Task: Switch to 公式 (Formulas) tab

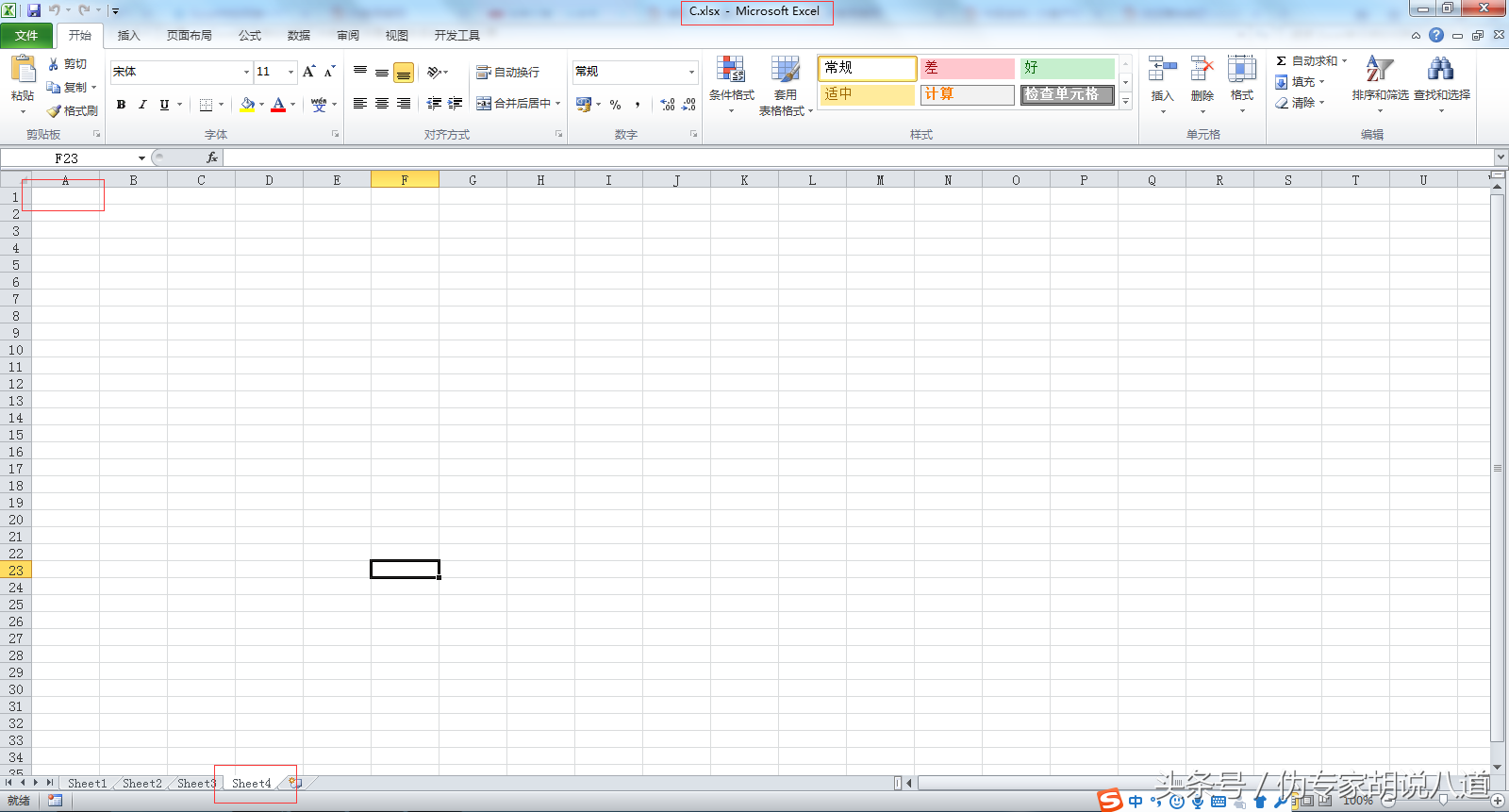Action: click(250, 36)
